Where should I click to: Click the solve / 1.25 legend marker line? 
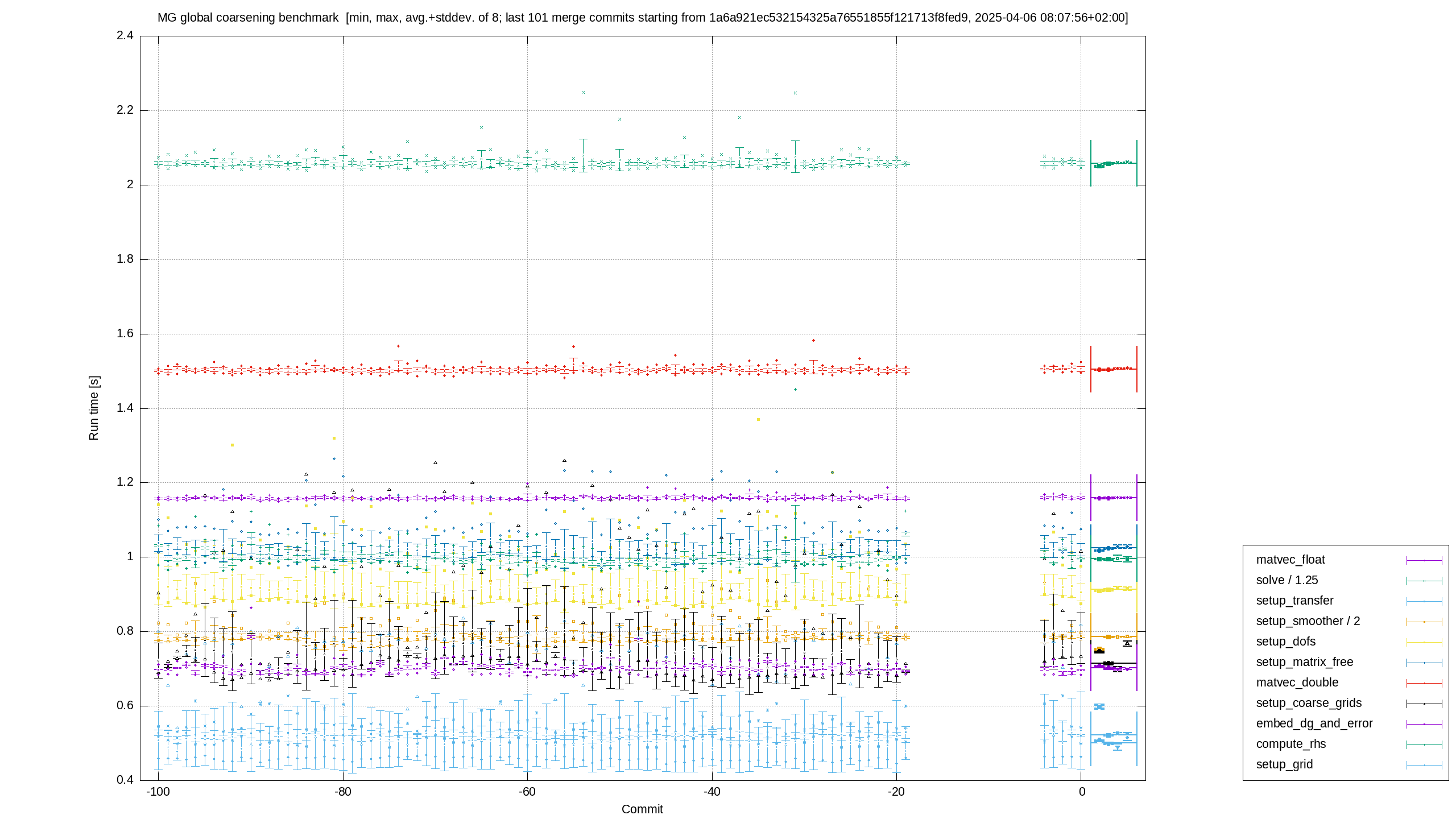(x=1424, y=581)
